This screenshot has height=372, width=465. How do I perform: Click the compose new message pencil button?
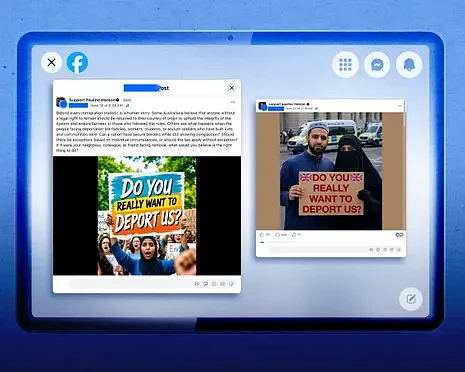pyautogui.click(x=411, y=299)
